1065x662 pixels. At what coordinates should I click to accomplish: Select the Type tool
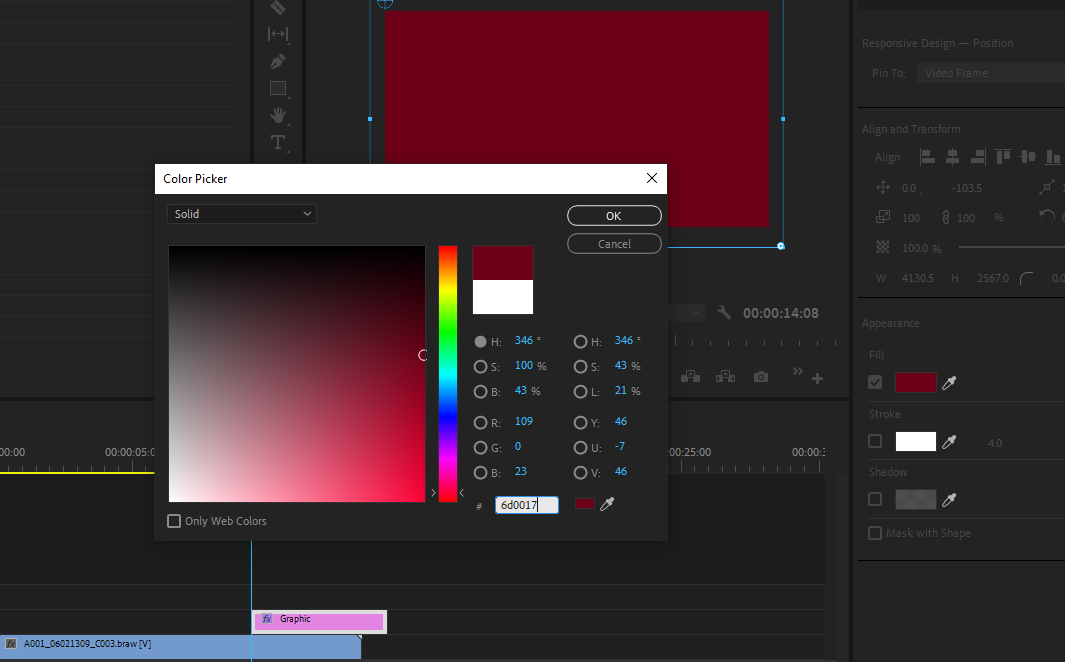[277, 142]
